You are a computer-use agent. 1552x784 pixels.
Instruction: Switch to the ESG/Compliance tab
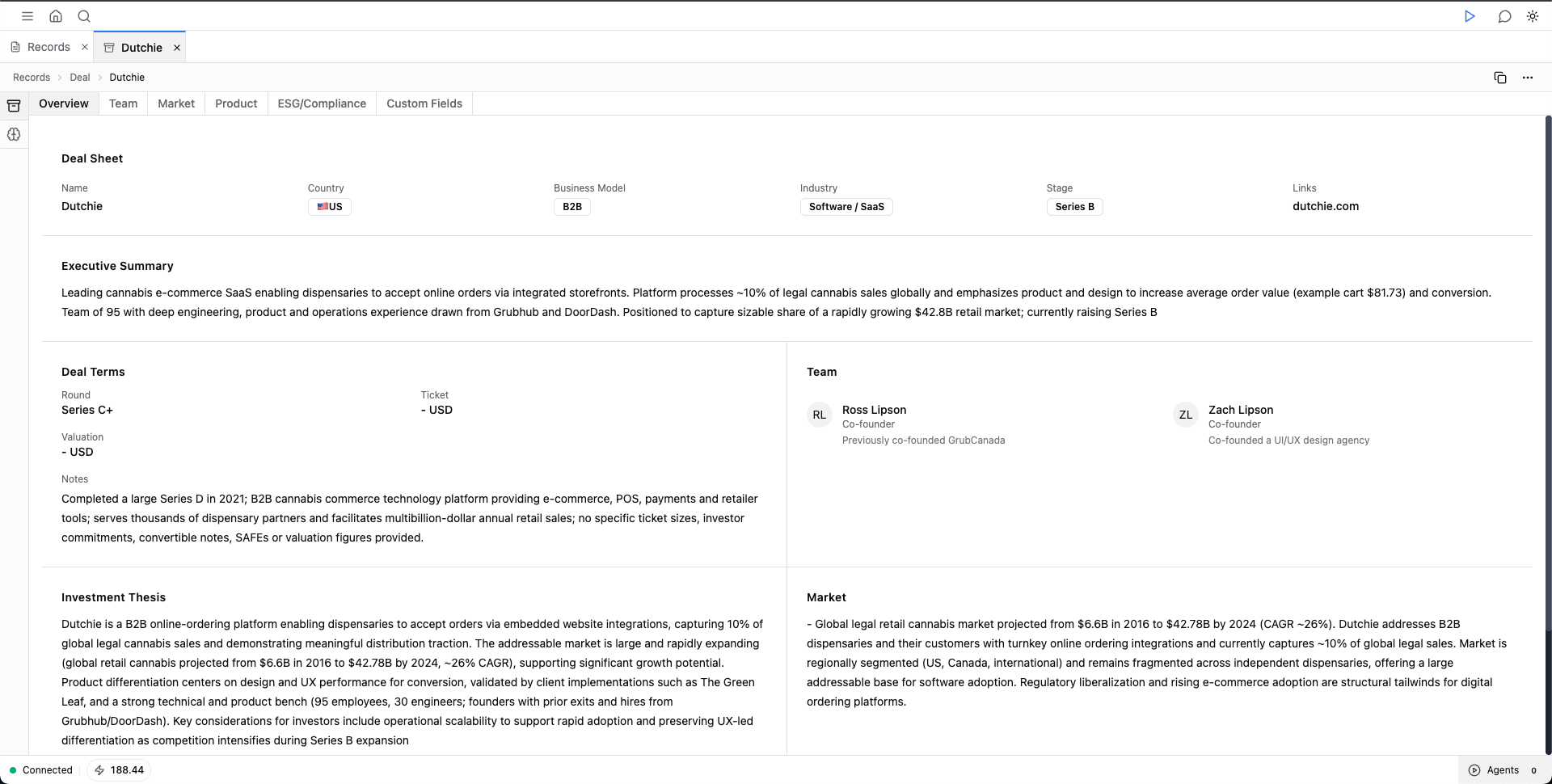point(322,103)
